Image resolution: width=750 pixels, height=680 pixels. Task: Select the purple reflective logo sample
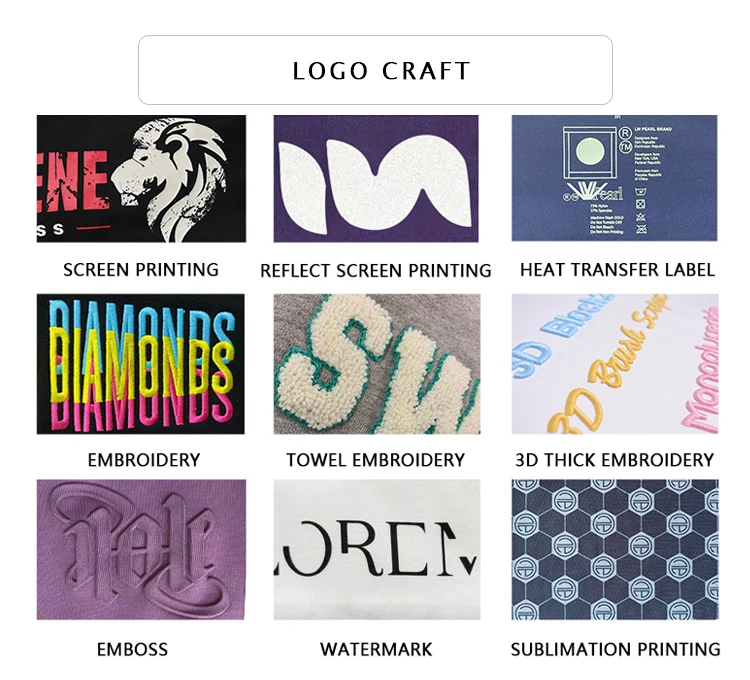375,178
